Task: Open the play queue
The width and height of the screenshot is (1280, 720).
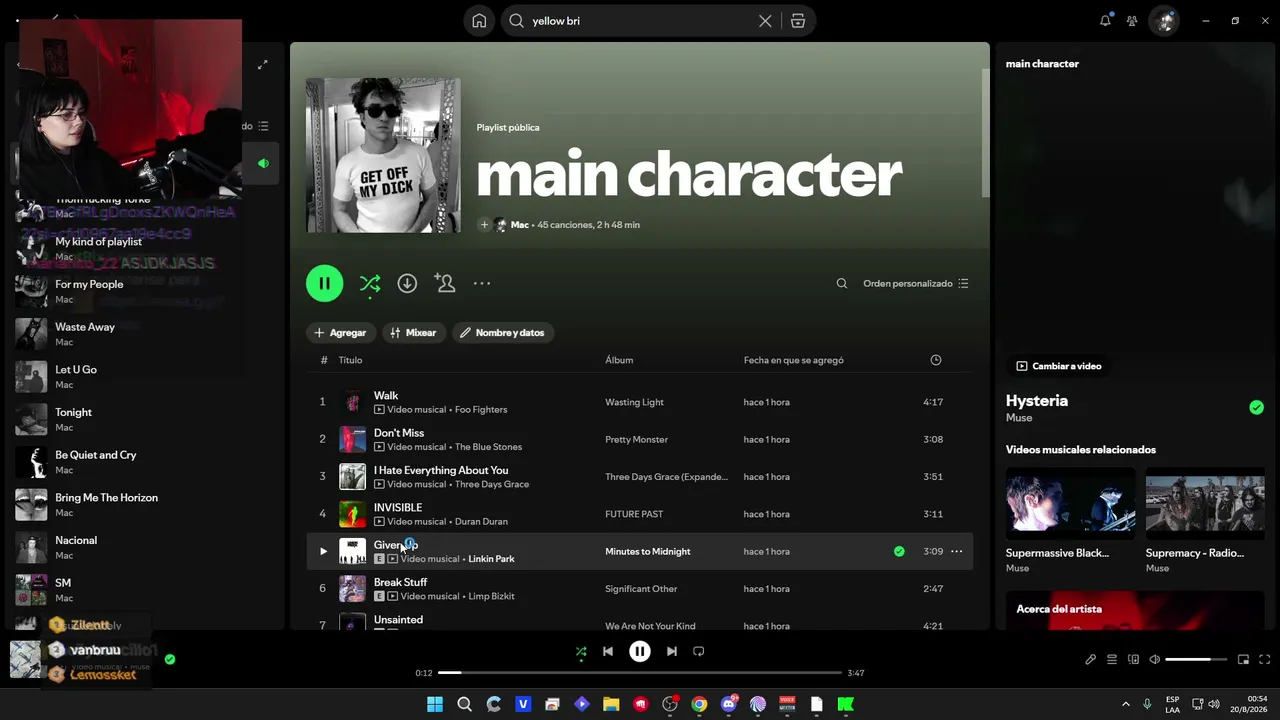Action: tap(1112, 660)
